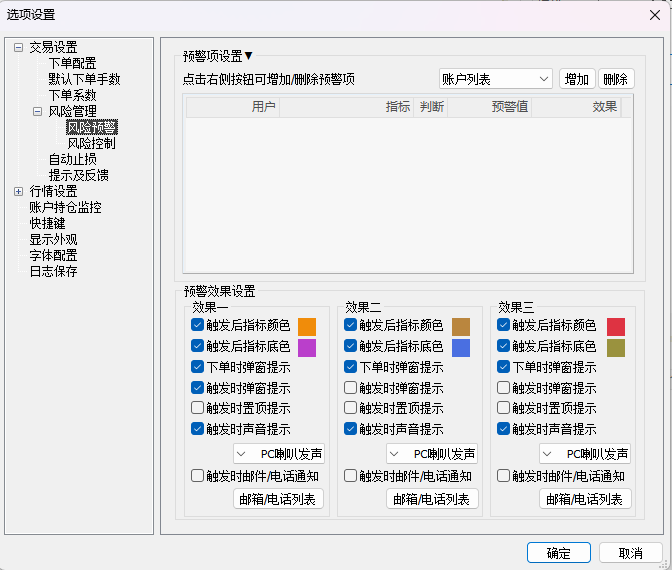Collapse the 交易设置 tree node
This screenshot has height=570, width=672.
[x=18, y=47]
